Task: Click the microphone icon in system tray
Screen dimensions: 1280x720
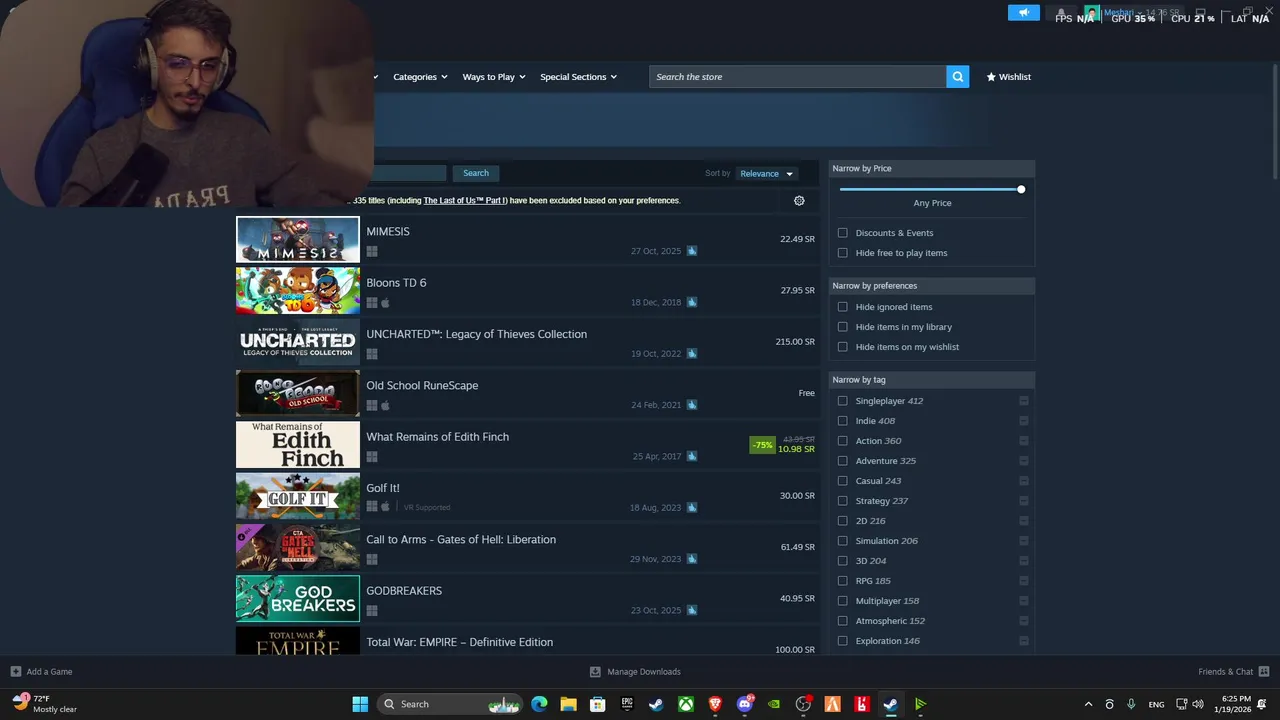Action: [1131, 704]
